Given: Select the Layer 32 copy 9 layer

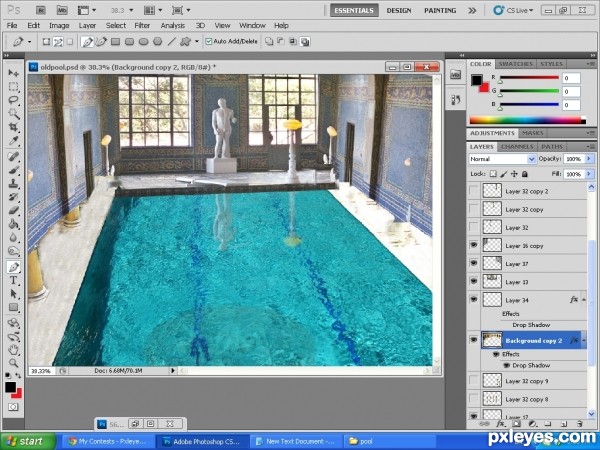Looking at the screenshot, I should pyautogui.click(x=527, y=381).
